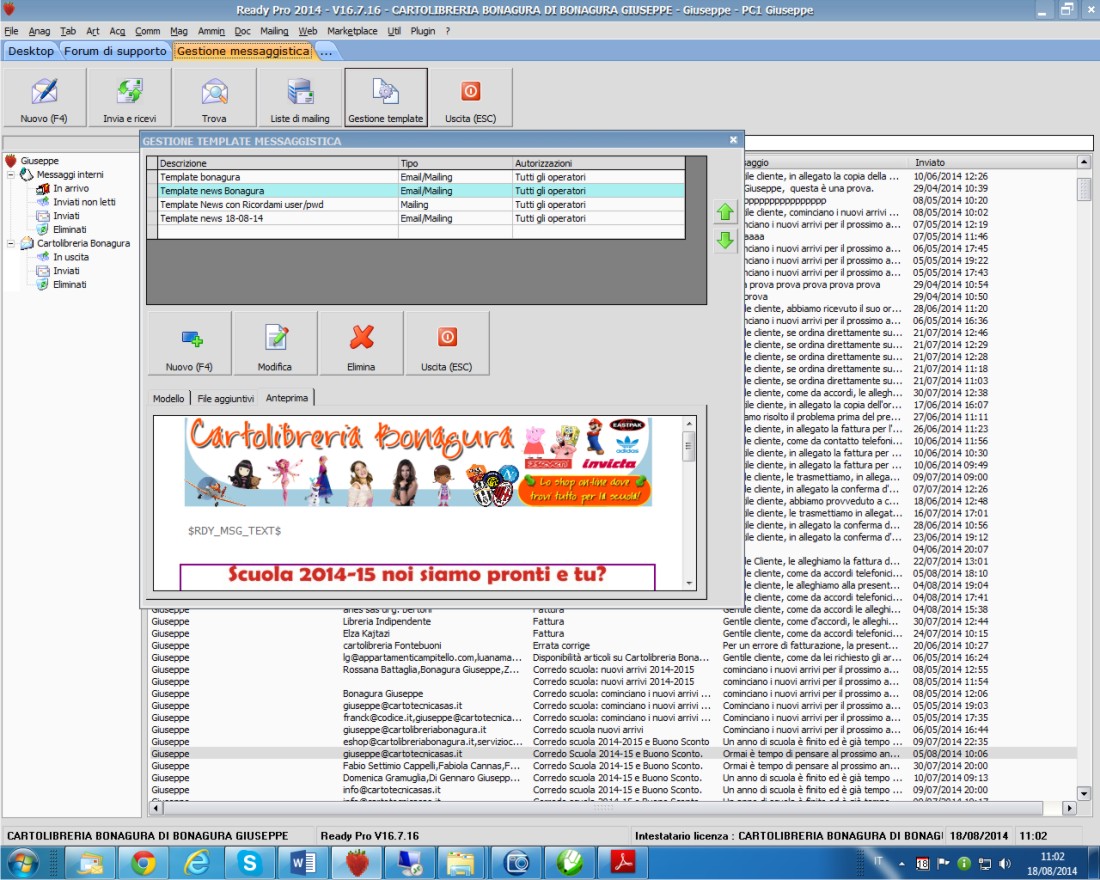Select the cartolibreria Fontebuoni Errata corrige row
This screenshot has width=1100, height=880.
612,646
